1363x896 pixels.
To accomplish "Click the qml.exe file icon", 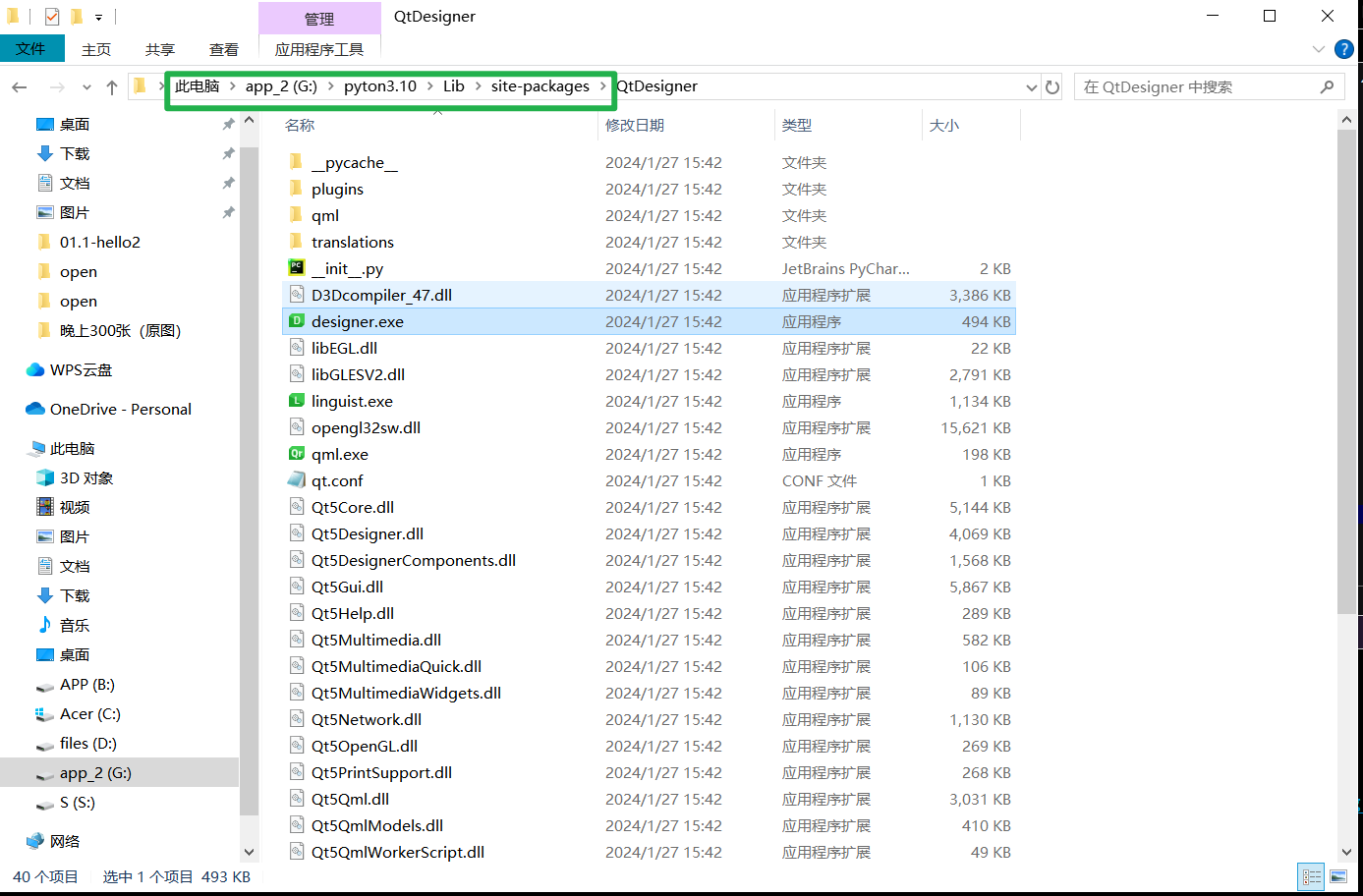I will [x=296, y=454].
